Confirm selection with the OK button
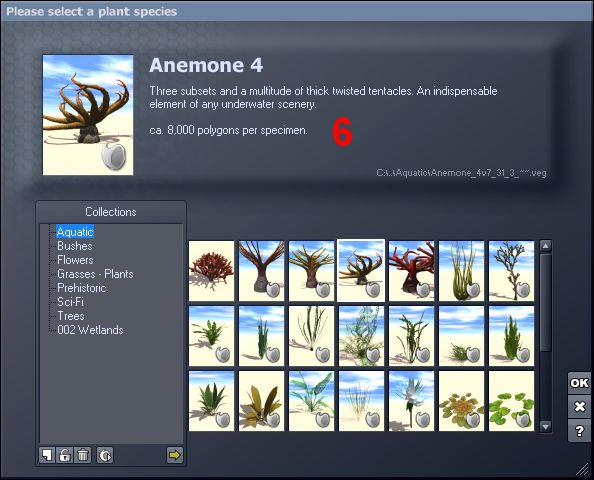Image resolution: width=594 pixels, height=480 pixels. (x=579, y=383)
